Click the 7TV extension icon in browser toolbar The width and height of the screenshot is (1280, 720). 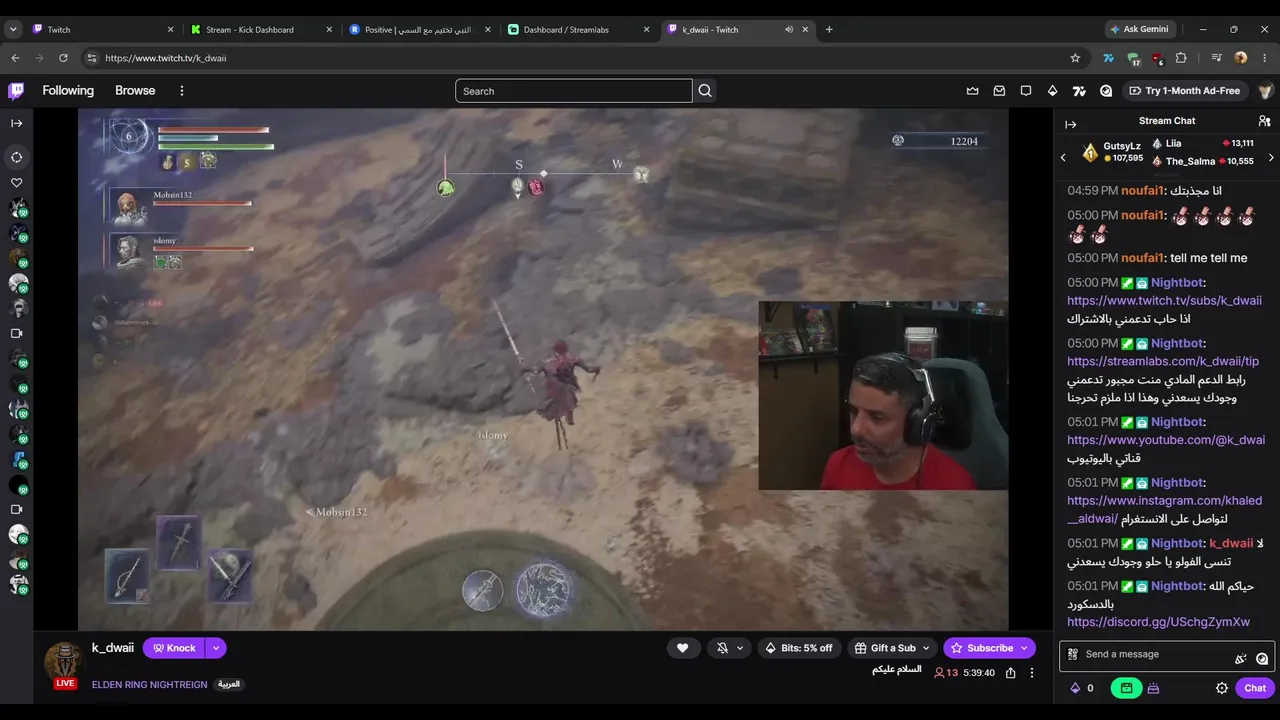click(1108, 58)
